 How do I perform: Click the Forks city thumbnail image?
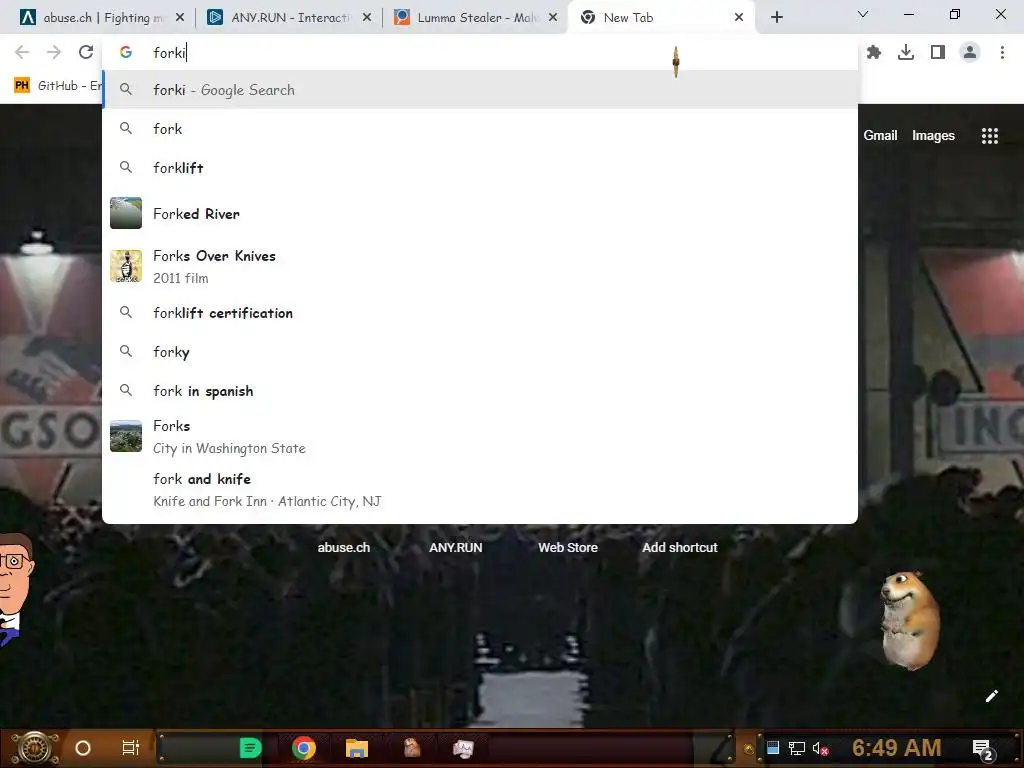(x=126, y=436)
